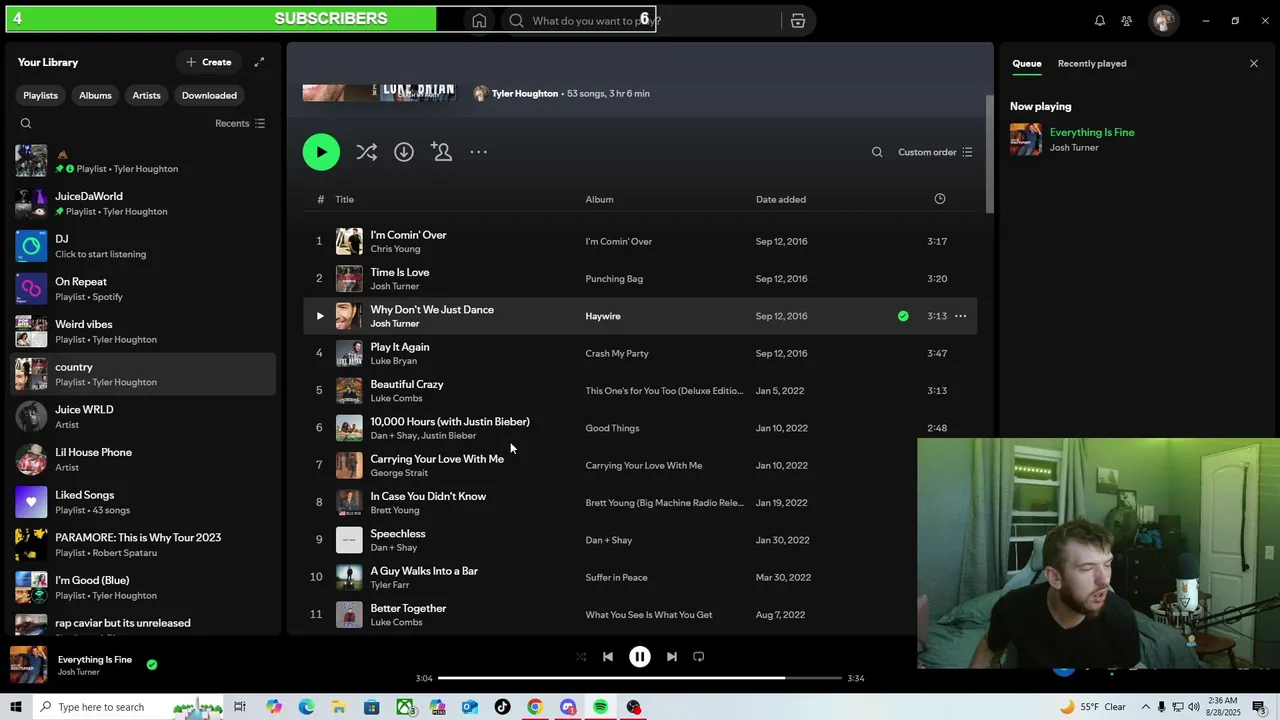The image size is (1280, 720).
Task: Open the Juice WRLD artist entry
Action: pyautogui.click(x=141, y=417)
